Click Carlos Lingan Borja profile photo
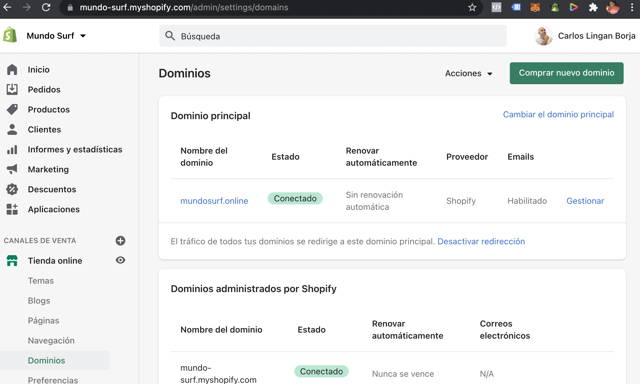Viewport: 640px width, 384px height. [544, 36]
